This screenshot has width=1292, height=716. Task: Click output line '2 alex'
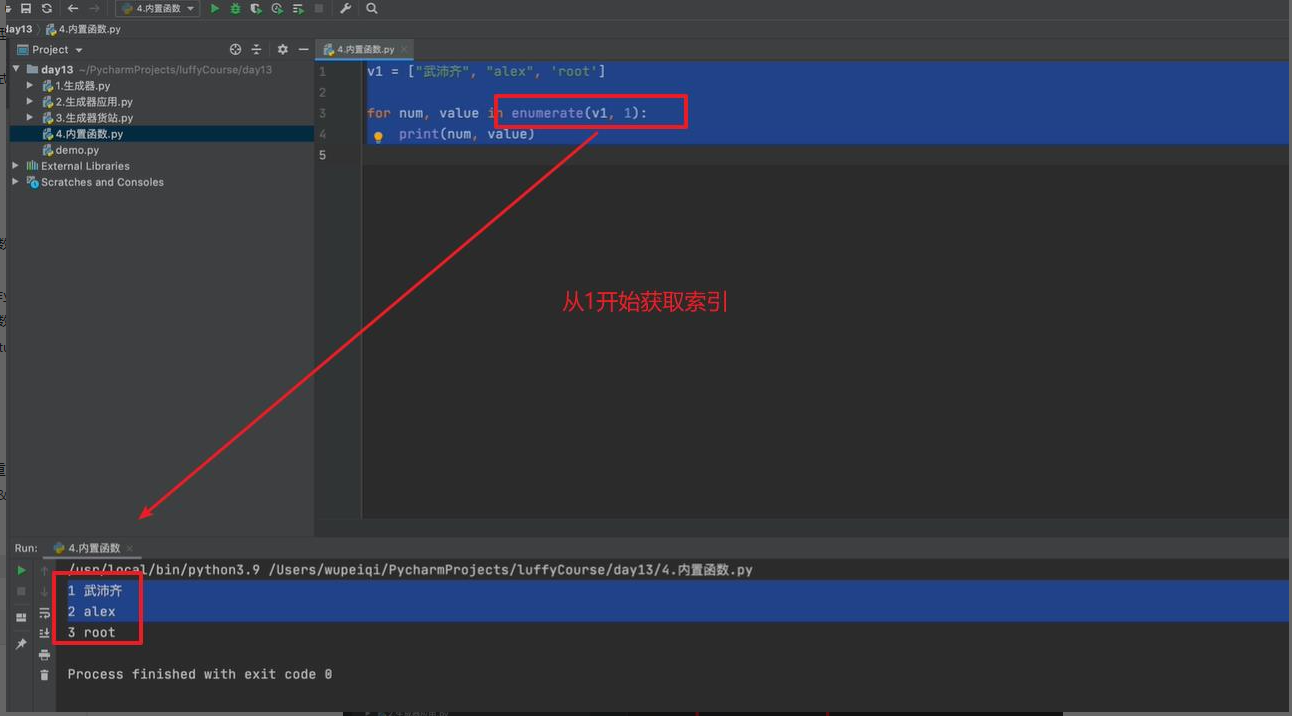click(x=92, y=612)
